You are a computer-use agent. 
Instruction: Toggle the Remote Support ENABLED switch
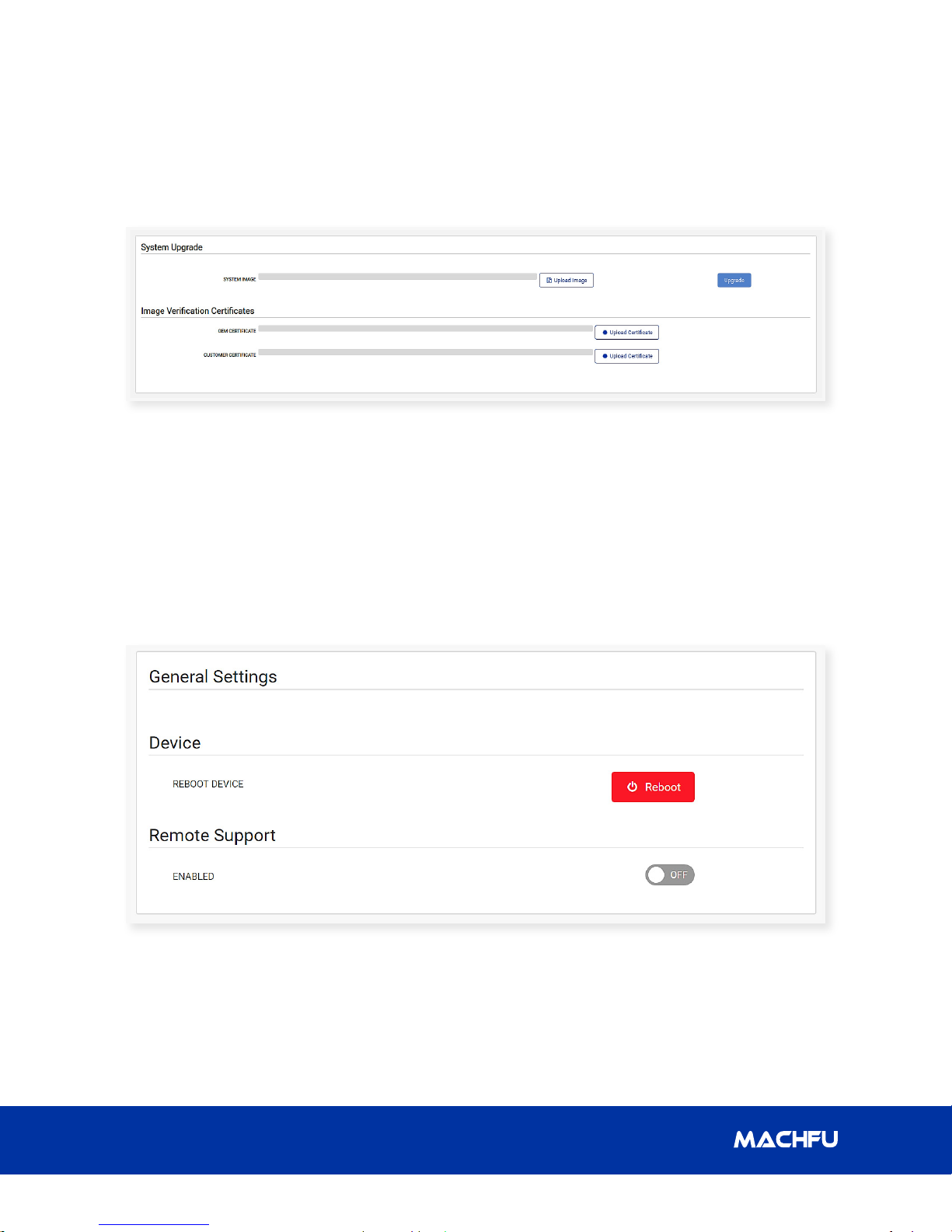tap(670, 875)
